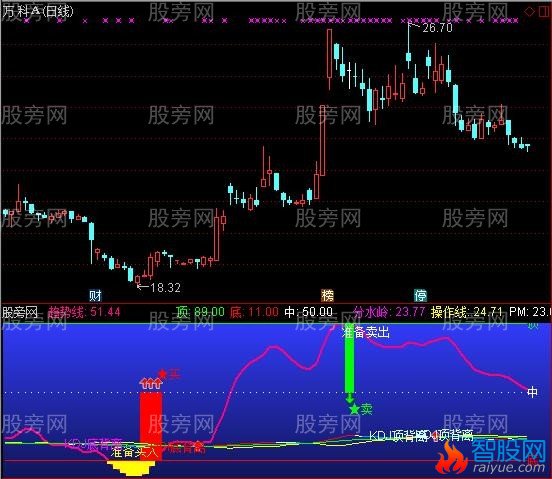Click the red ★买 buy star signal

pos(169,374)
